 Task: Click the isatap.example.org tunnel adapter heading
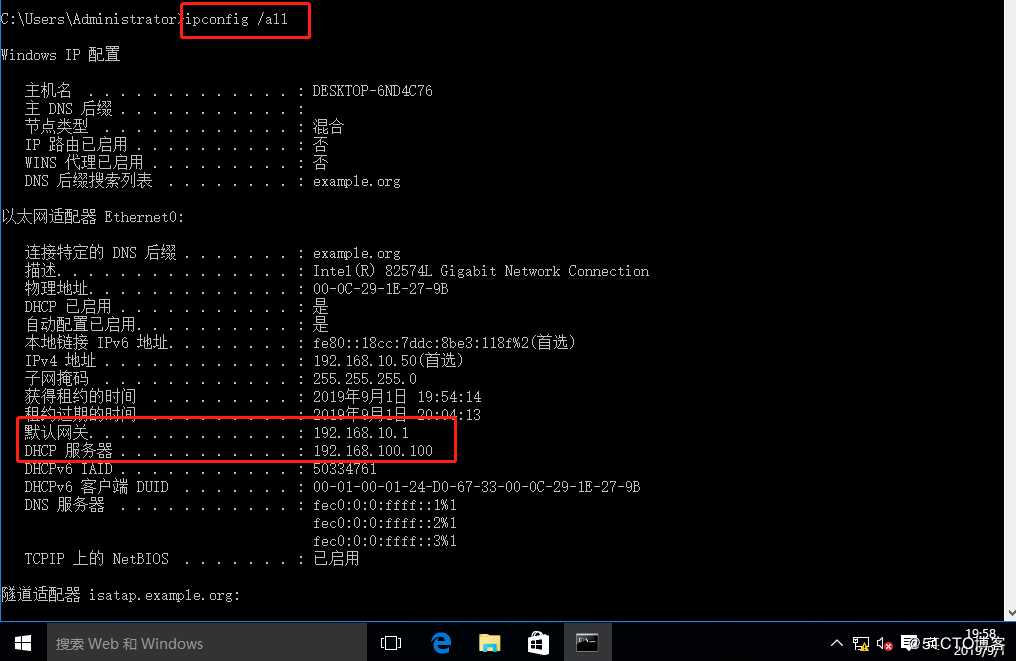click(121, 594)
